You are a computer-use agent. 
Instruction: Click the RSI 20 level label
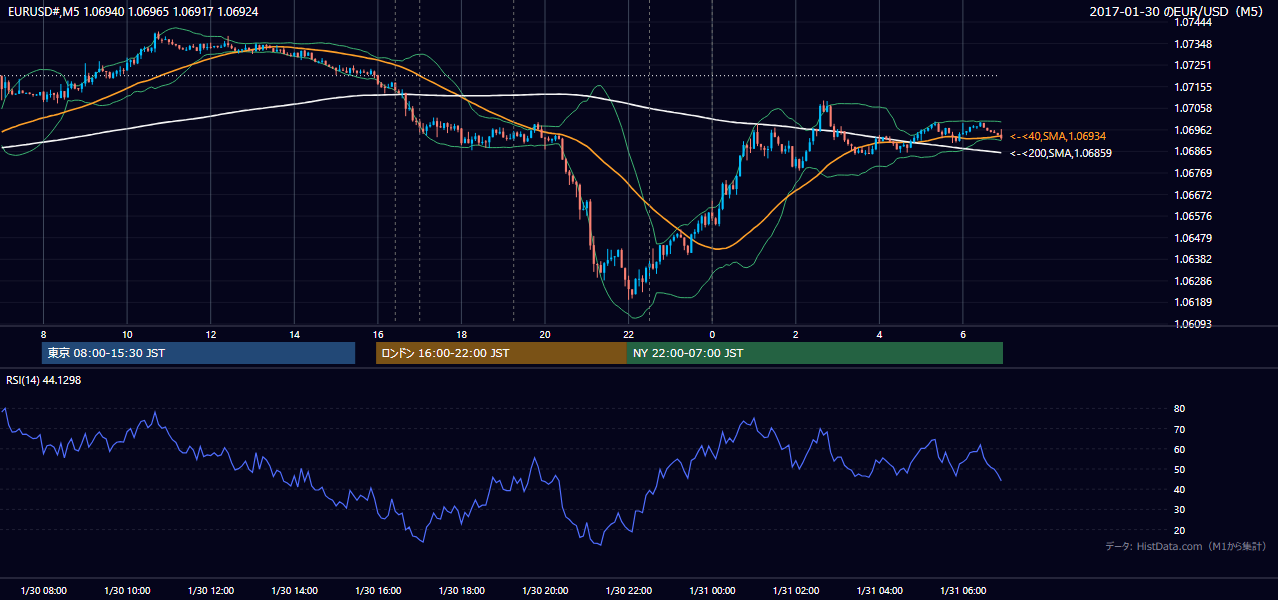click(1179, 530)
